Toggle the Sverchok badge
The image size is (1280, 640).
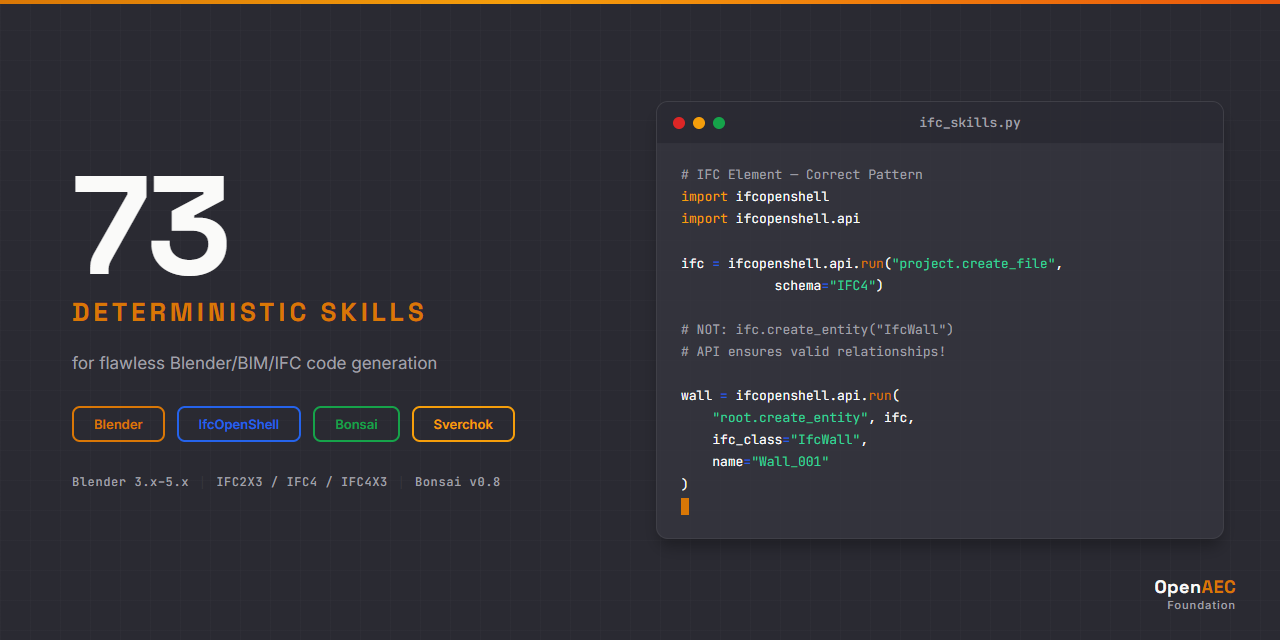463,424
